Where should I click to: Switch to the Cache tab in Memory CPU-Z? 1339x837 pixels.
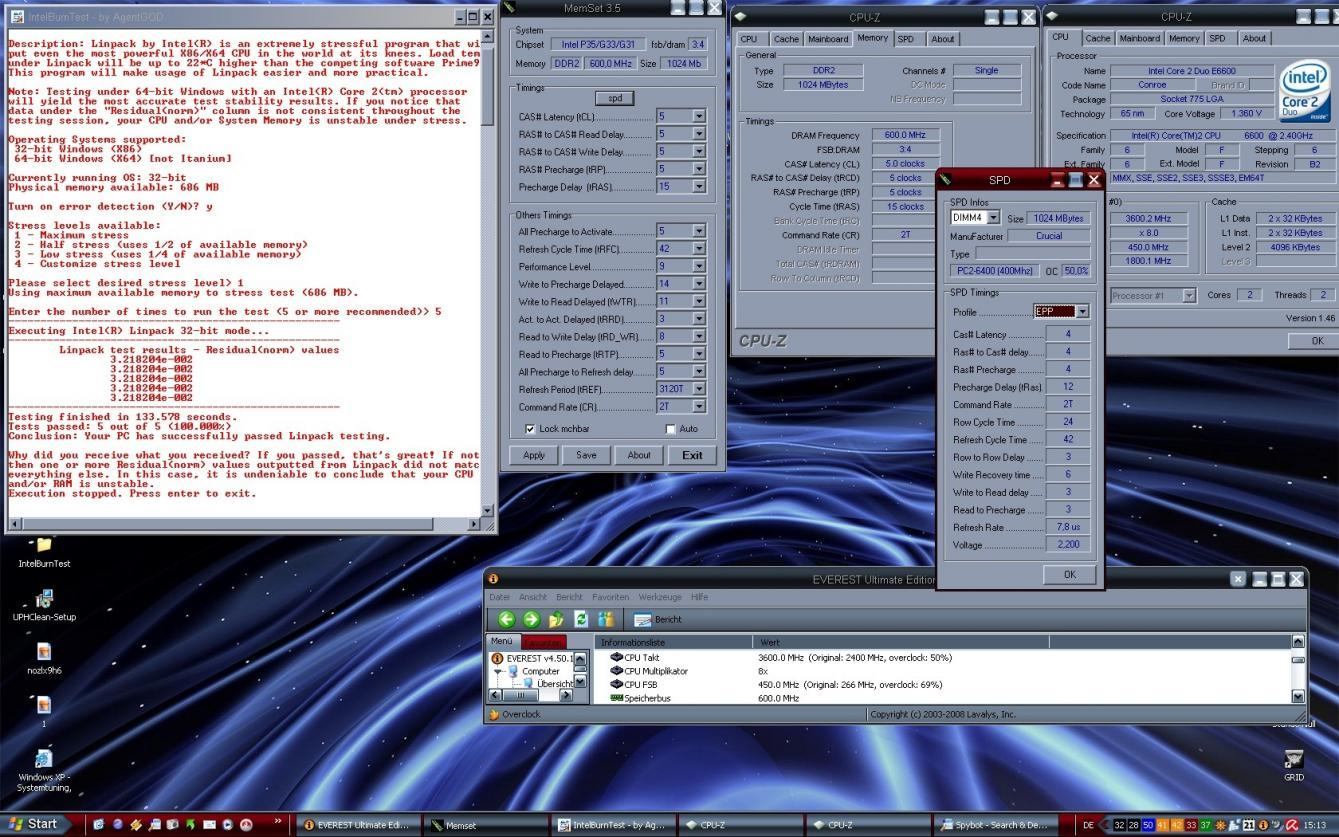[x=786, y=39]
